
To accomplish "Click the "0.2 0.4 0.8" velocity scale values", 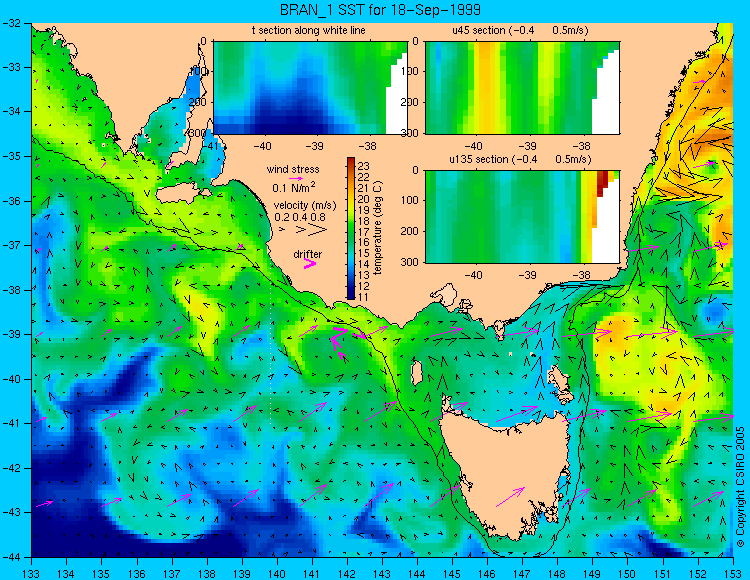I will 300,218.
